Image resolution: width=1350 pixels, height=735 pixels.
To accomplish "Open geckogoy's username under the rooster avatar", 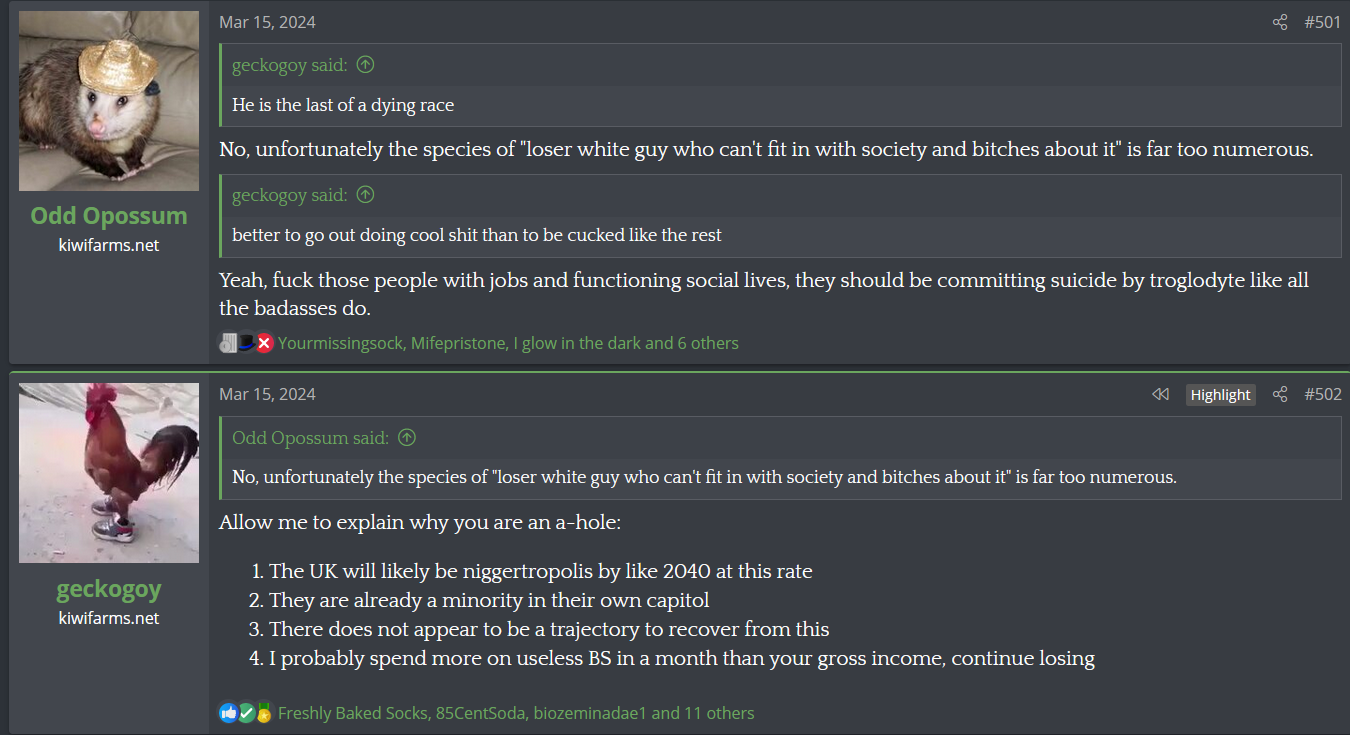I will [x=109, y=589].
